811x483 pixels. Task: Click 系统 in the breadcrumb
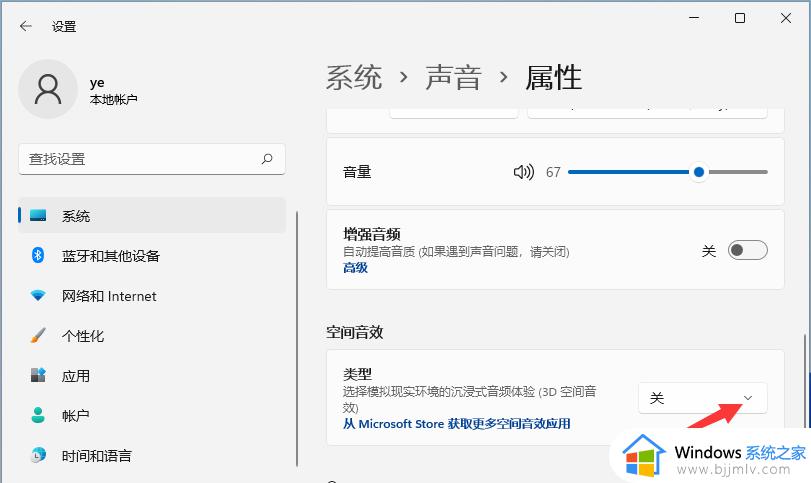pyautogui.click(x=354, y=78)
